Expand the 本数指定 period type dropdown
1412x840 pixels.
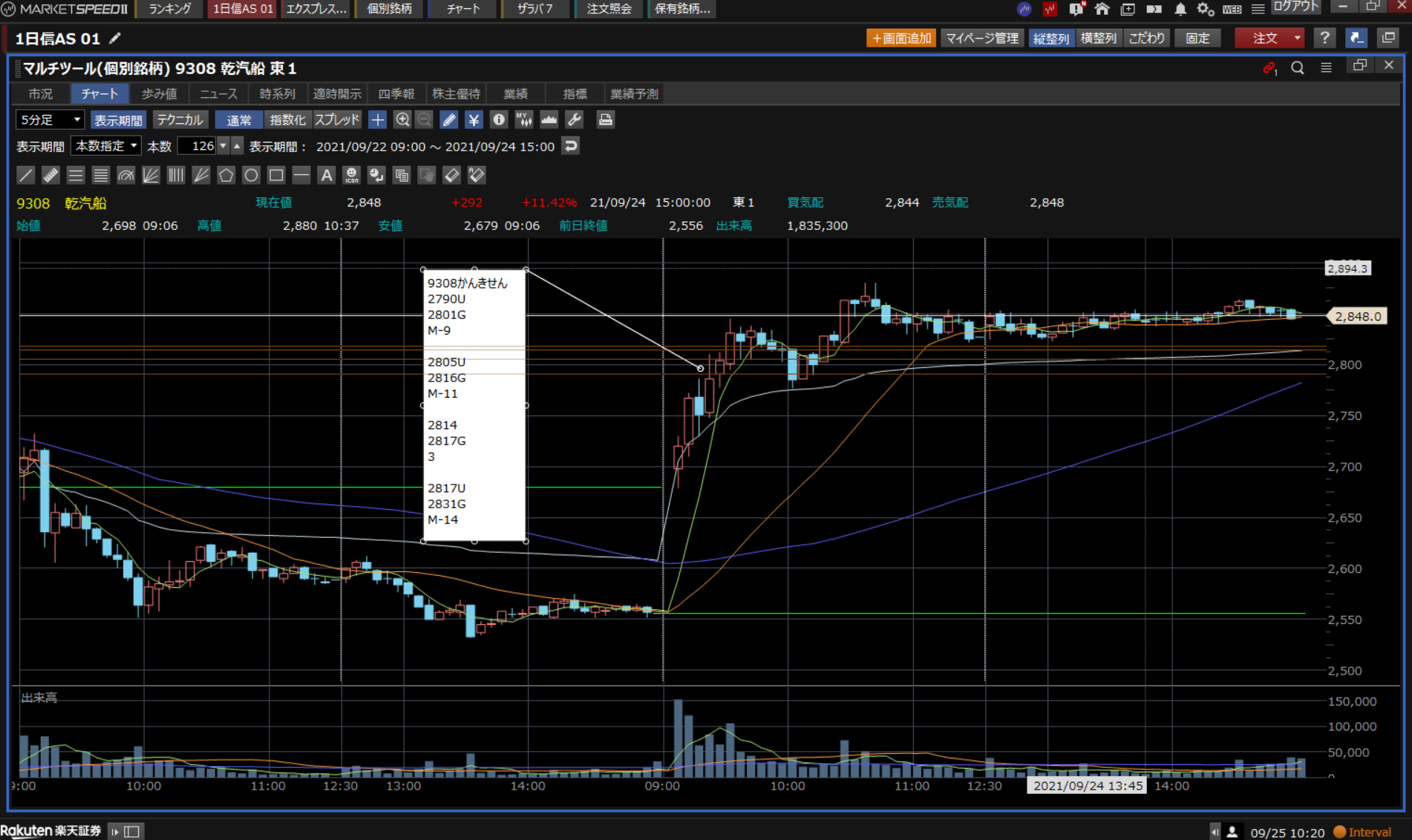[105, 146]
